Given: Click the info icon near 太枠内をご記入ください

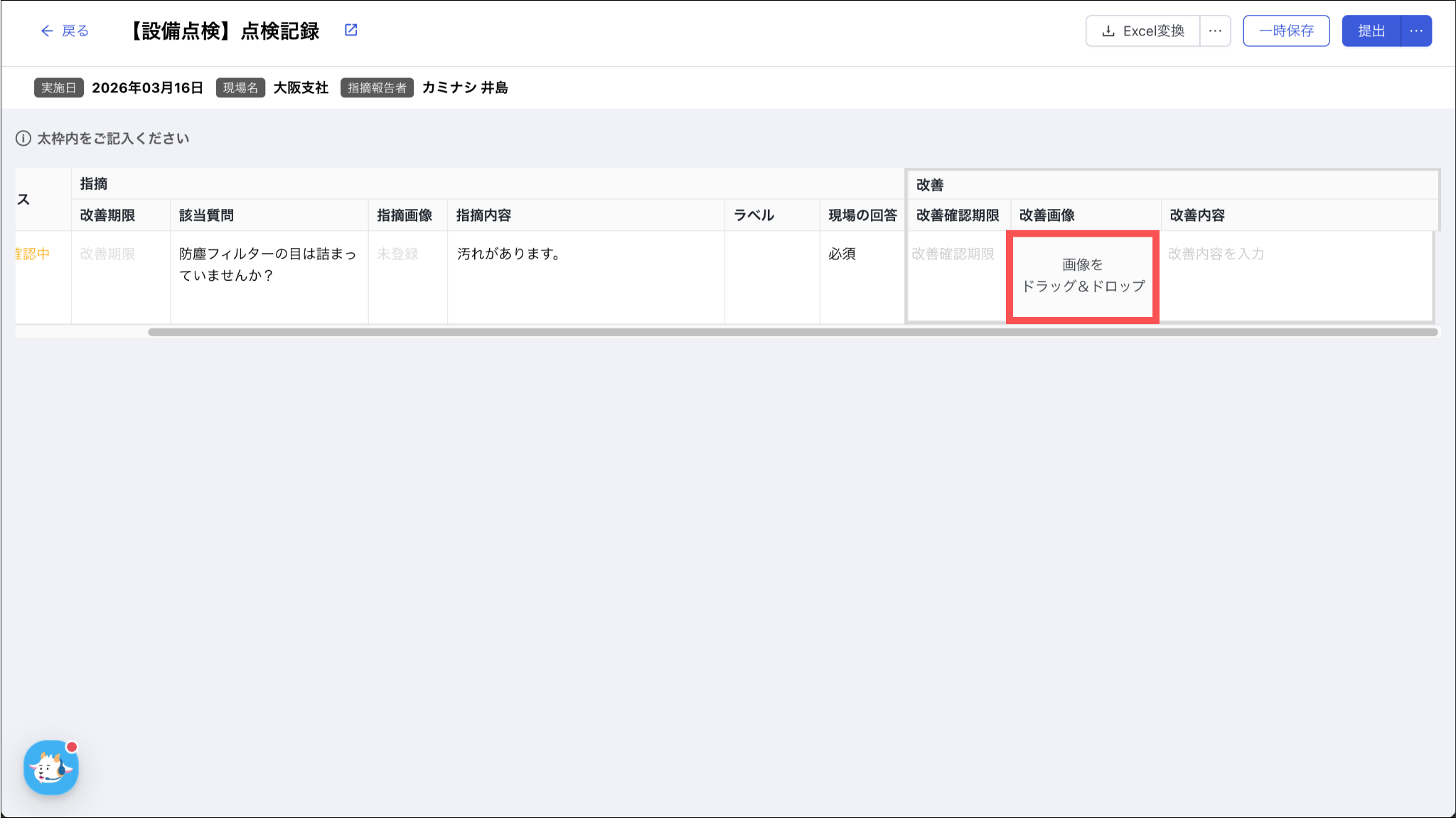Looking at the screenshot, I should point(23,139).
